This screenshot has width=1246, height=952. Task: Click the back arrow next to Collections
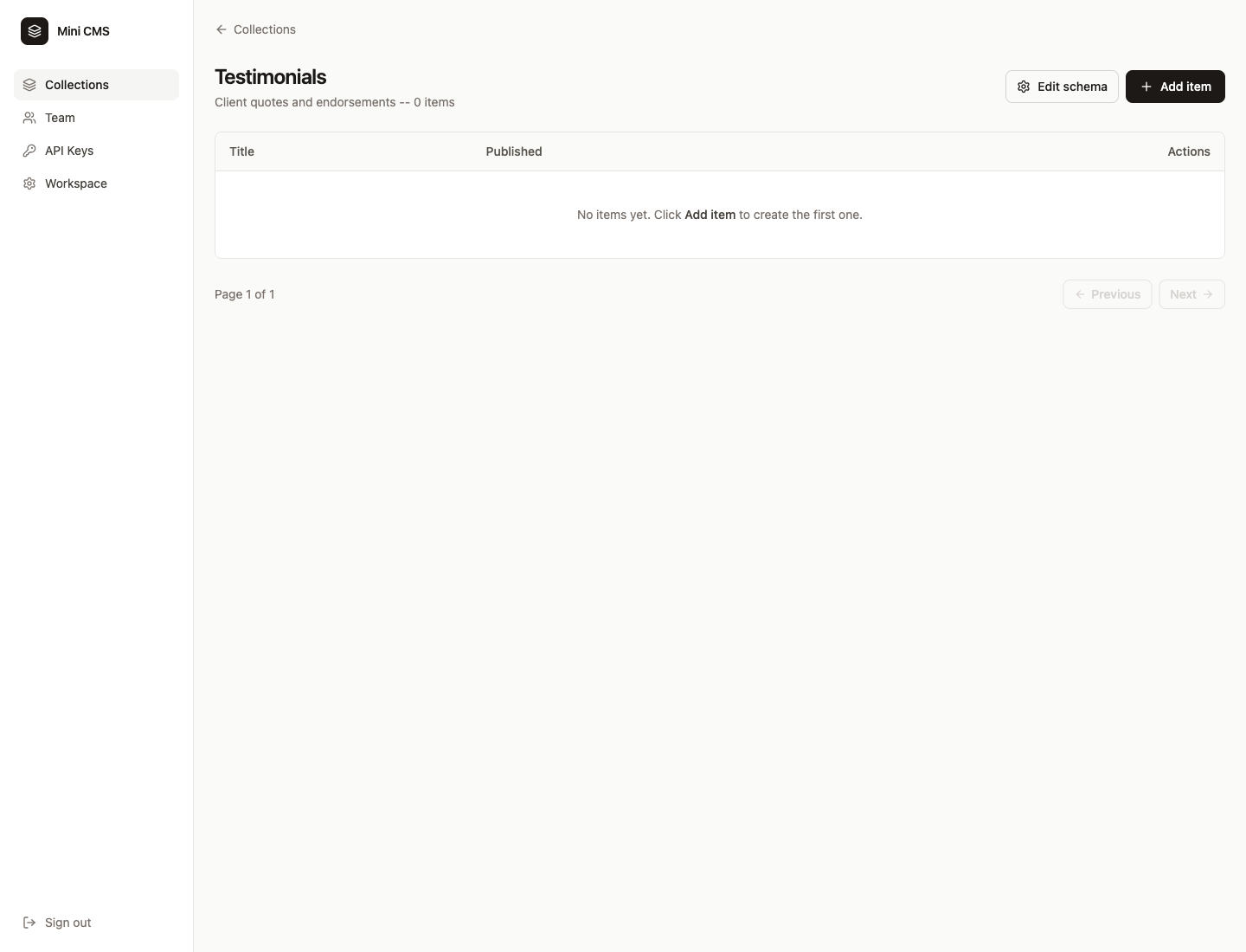coord(221,29)
